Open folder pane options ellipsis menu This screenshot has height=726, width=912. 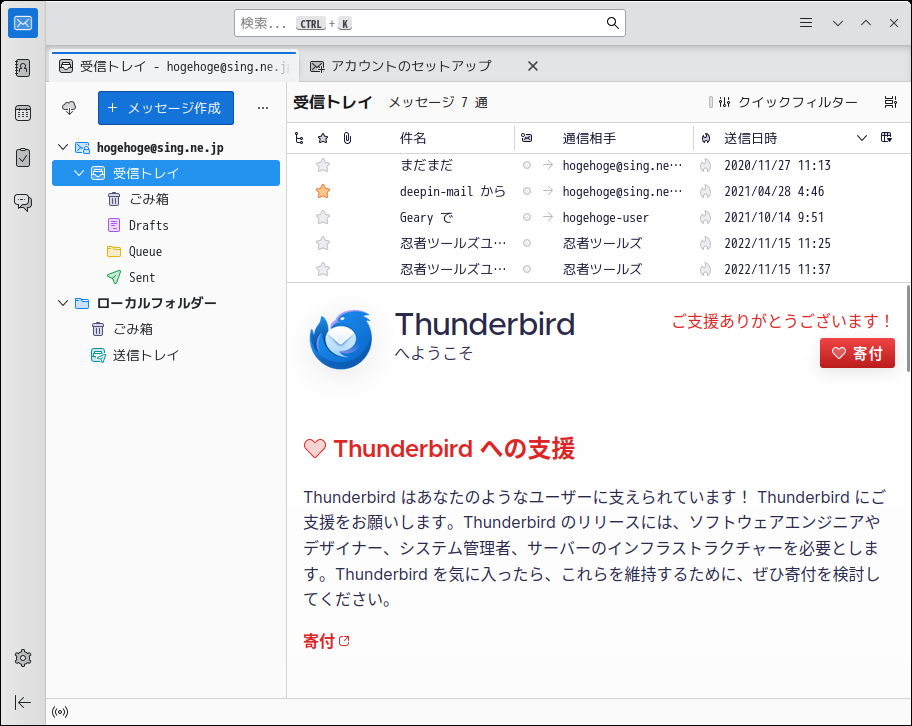(x=263, y=108)
